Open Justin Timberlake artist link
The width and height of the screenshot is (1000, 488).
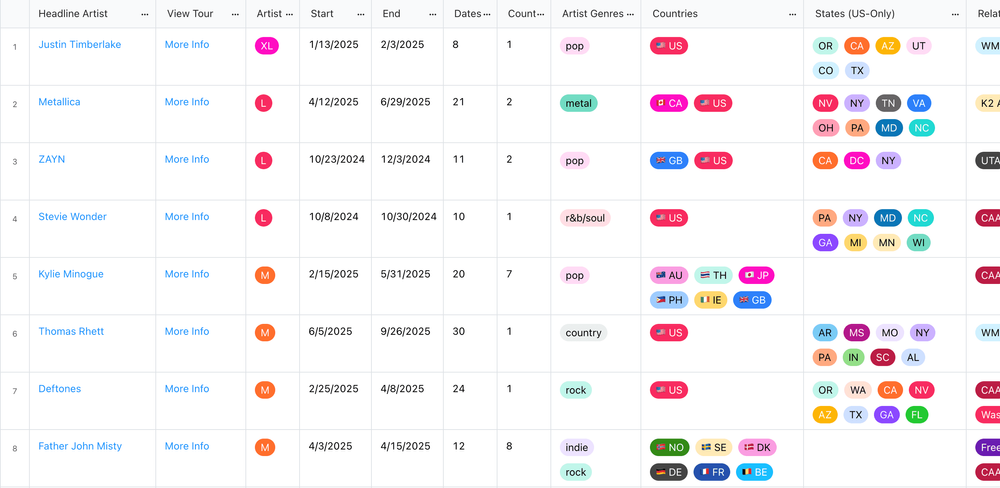(x=80, y=45)
